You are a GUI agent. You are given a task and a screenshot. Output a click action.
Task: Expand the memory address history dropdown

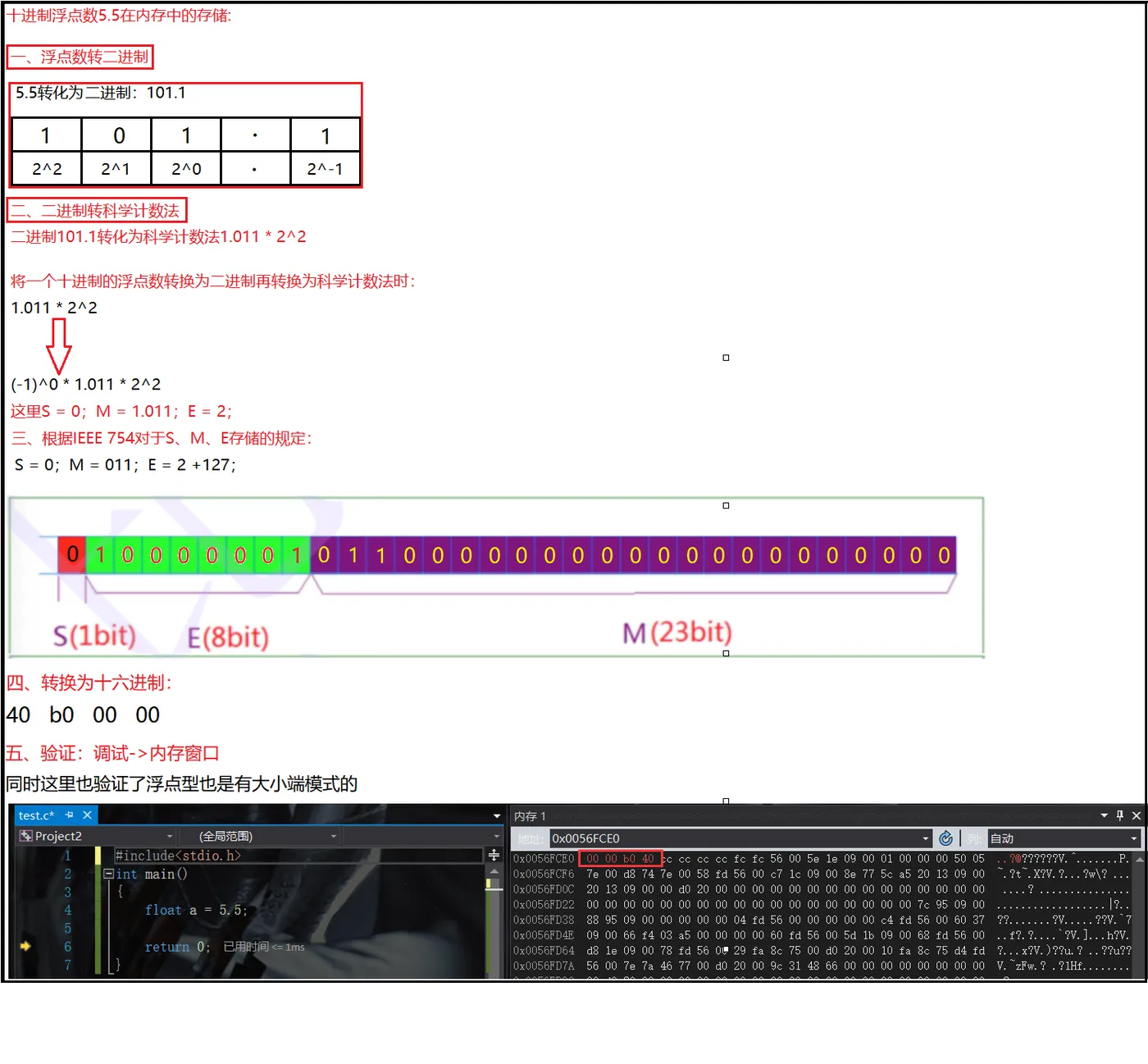pos(926,838)
